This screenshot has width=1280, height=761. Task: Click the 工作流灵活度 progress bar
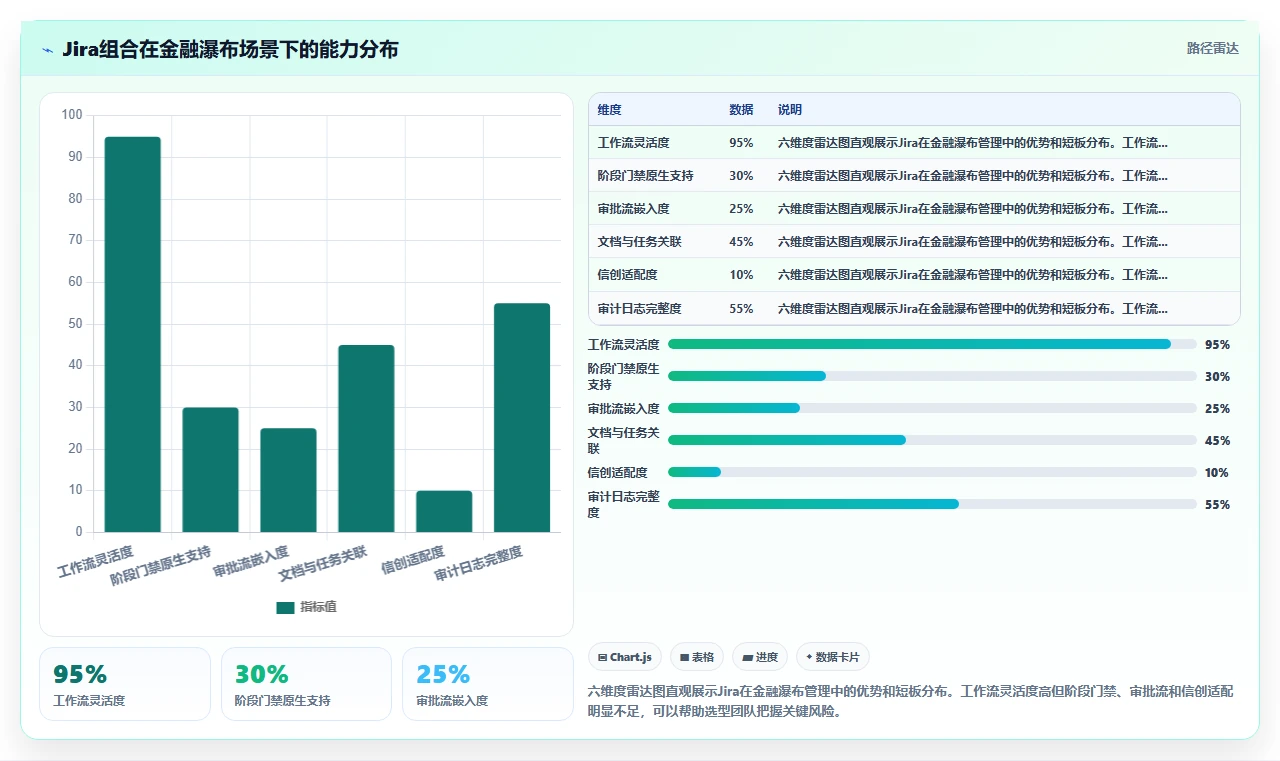point(932,344)
